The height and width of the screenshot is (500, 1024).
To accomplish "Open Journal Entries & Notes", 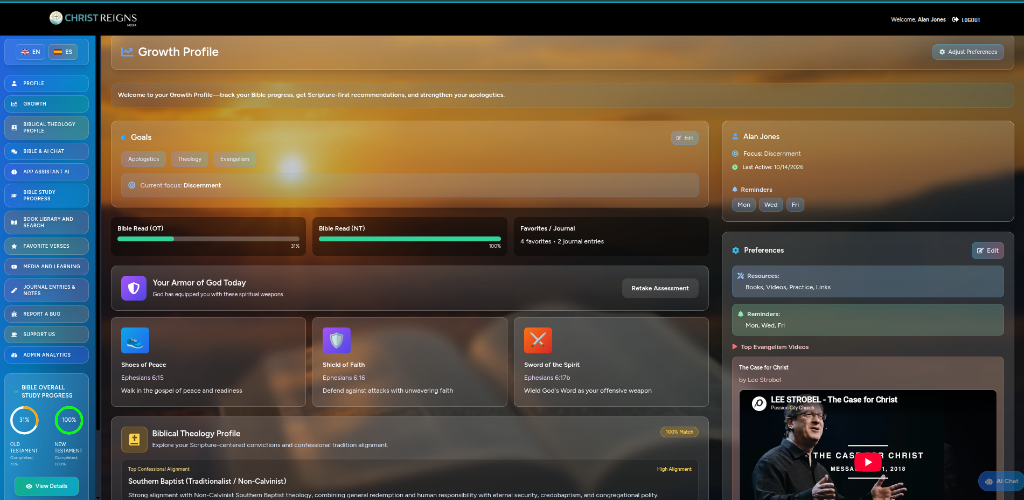I will [46, 290].
